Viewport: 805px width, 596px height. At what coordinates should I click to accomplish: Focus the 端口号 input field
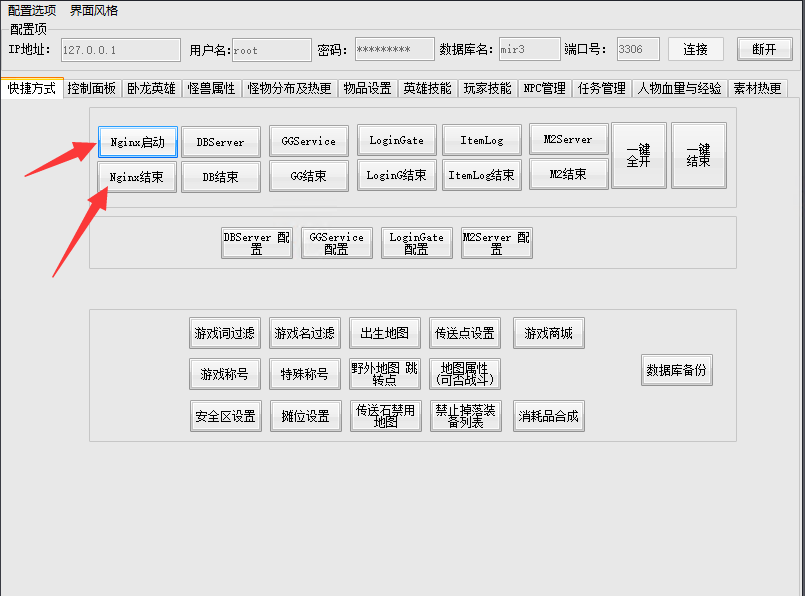pyautogui.click(x=637, y=49)
